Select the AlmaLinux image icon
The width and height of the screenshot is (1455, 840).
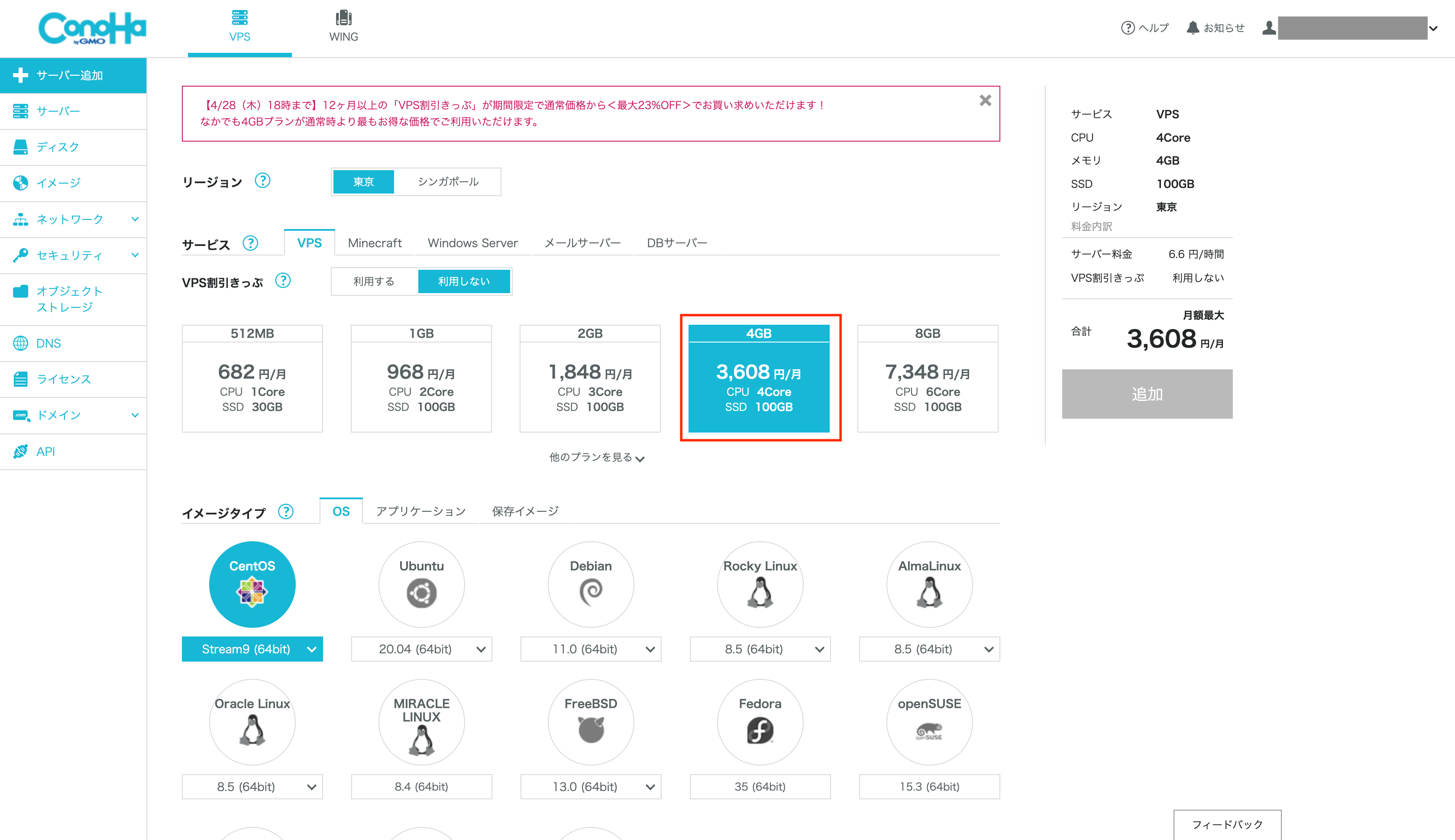click(929, 585)
